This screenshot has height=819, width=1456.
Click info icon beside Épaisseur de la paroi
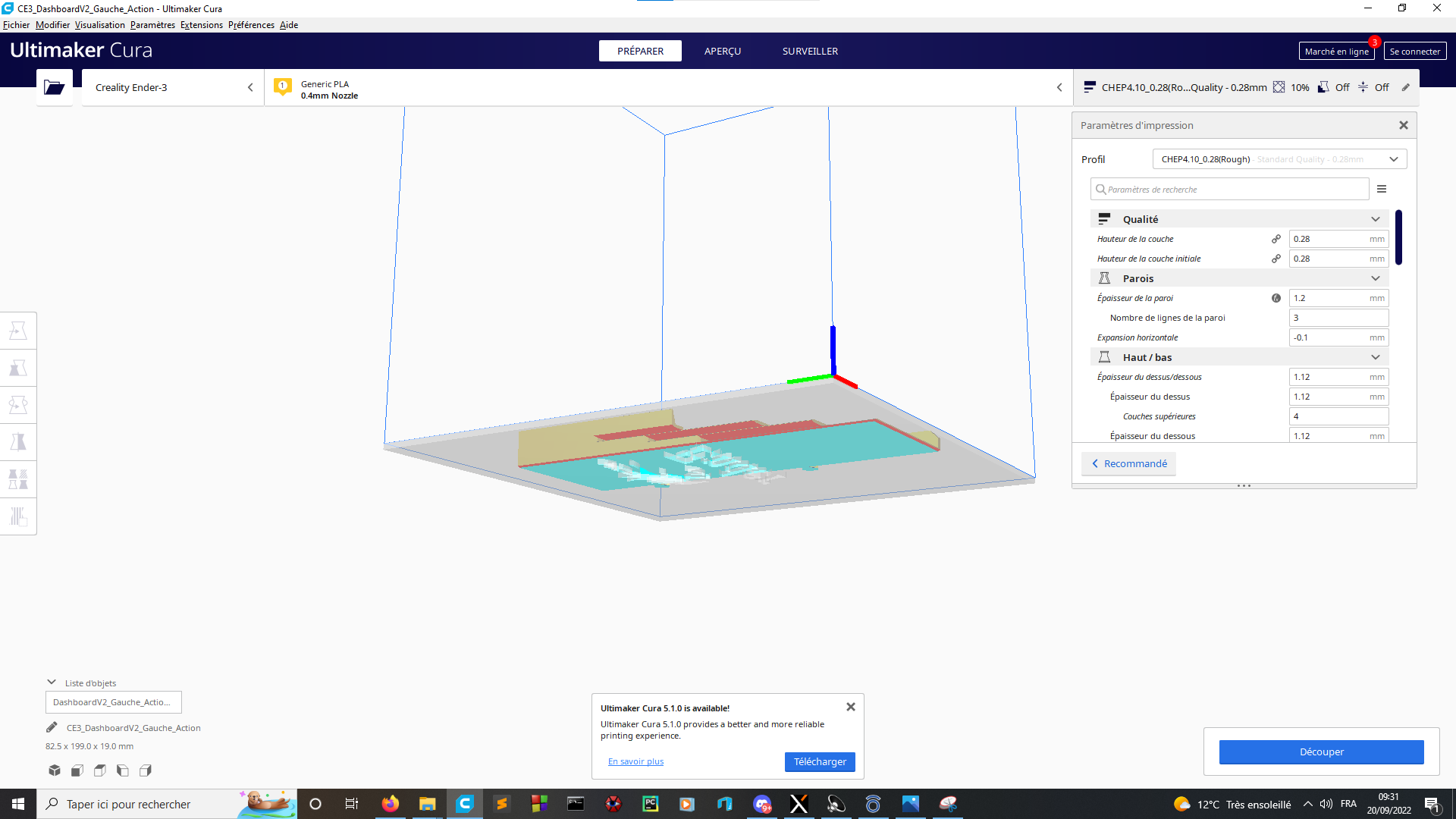pos(1276,298)
